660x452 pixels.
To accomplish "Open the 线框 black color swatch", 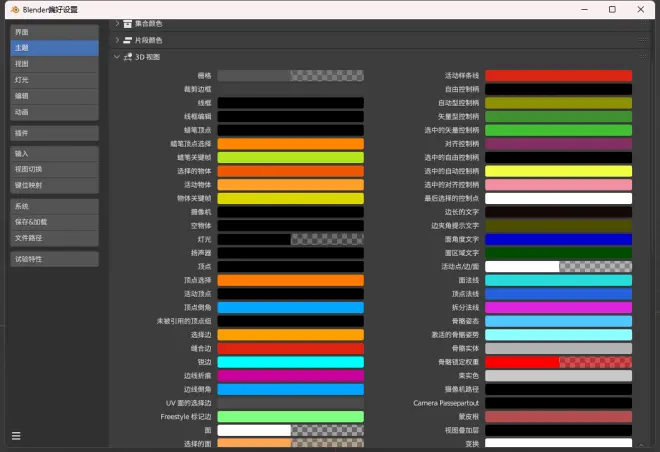I will (290, 103).
